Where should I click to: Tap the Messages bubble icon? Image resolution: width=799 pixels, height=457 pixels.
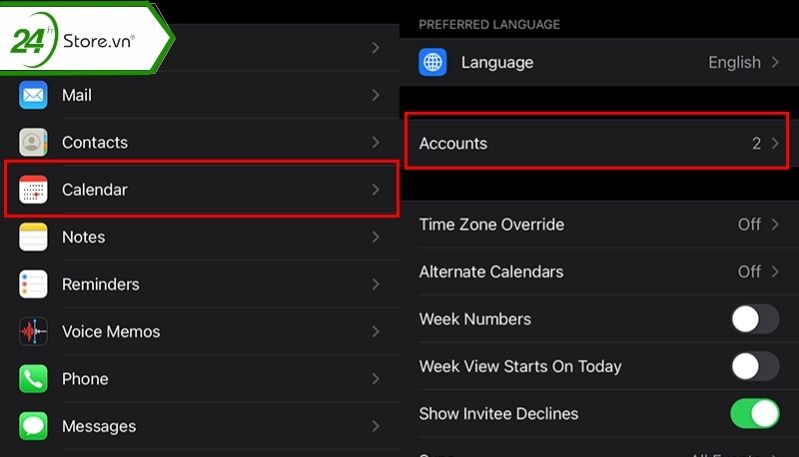[x=33, y=426]
